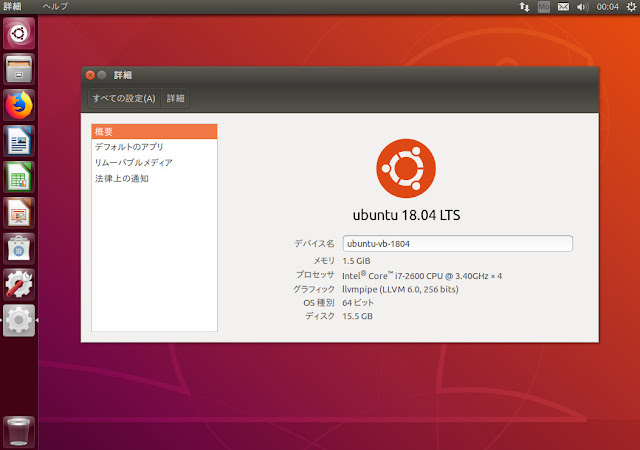
Task: Open the session power gear menu
Action: 631,7
